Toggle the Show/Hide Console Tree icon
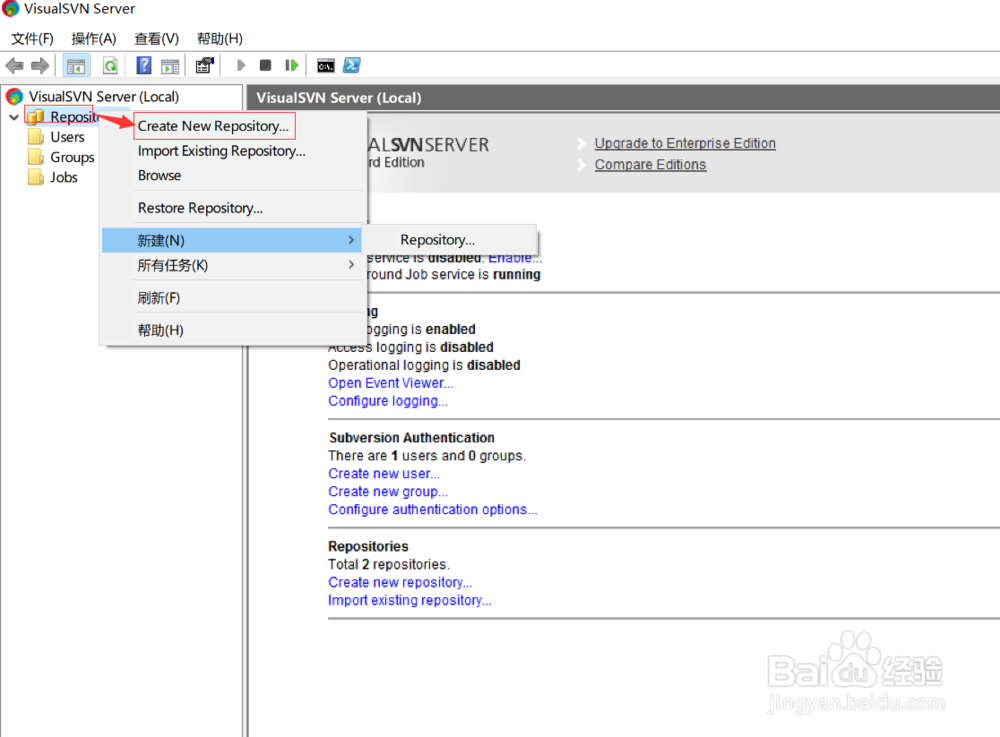This screenshot has width=1000, height=737. pos(76,66)
